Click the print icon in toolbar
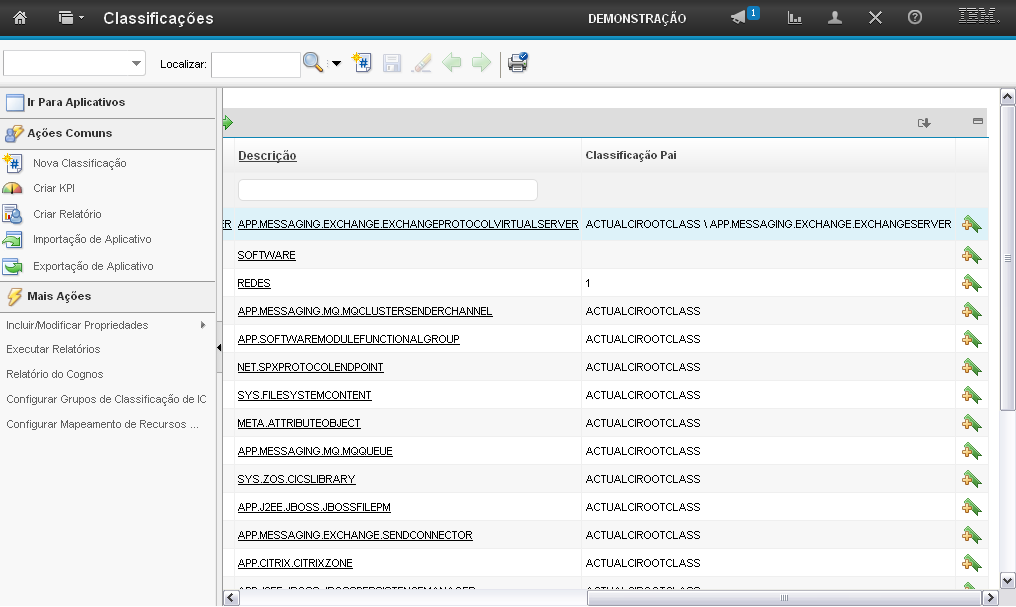Viewport: 1016px width, 607px height. pos(517,63)
